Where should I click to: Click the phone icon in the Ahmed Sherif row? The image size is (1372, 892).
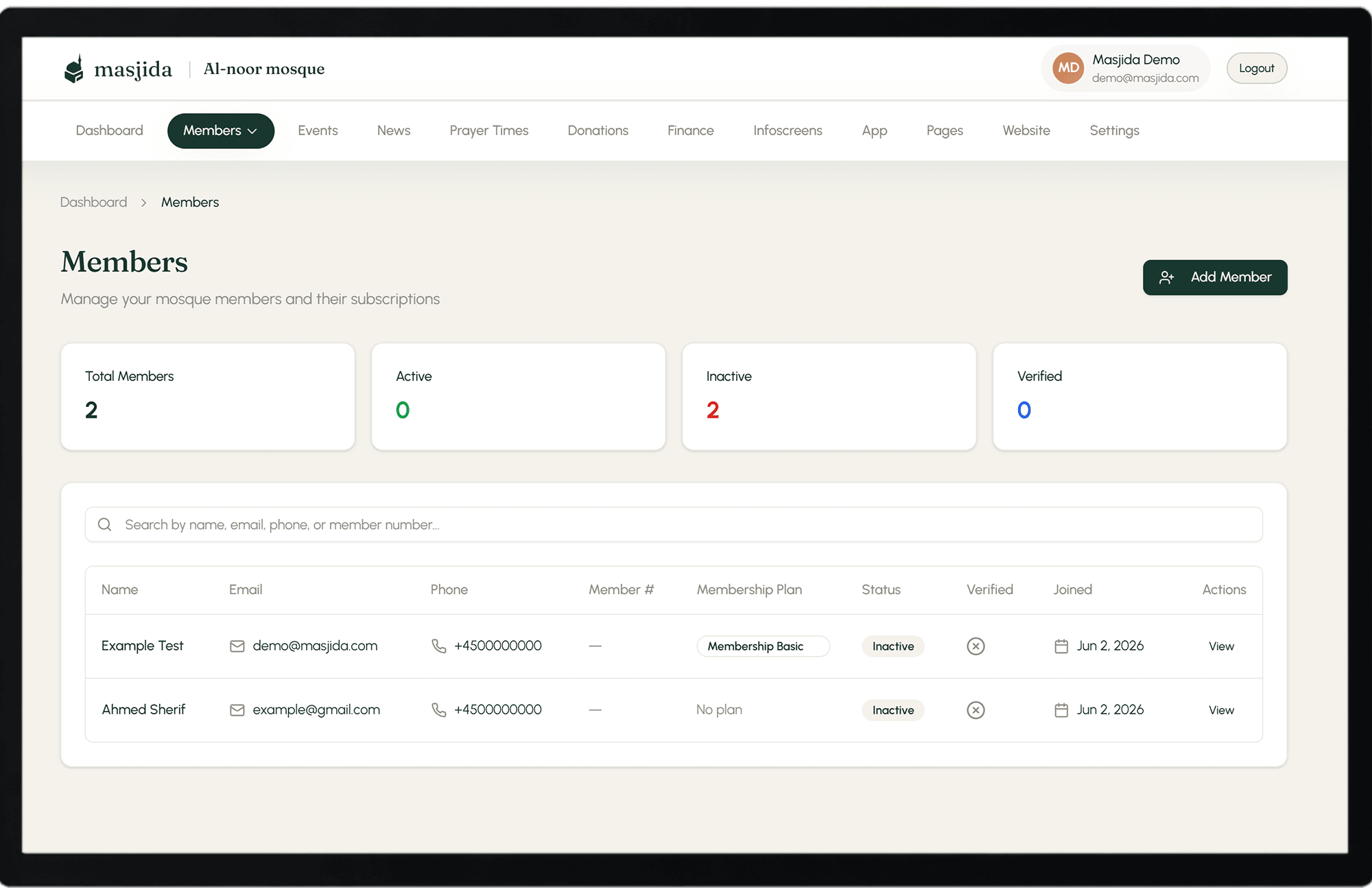[x=439, y=710]
